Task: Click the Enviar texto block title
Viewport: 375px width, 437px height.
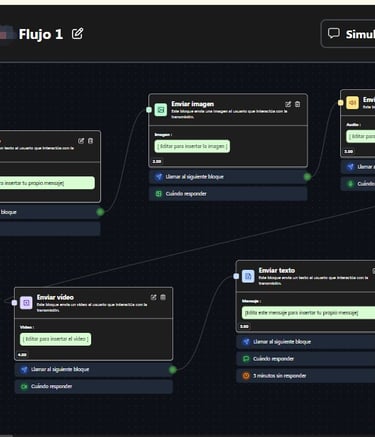Action: [277, 270]
